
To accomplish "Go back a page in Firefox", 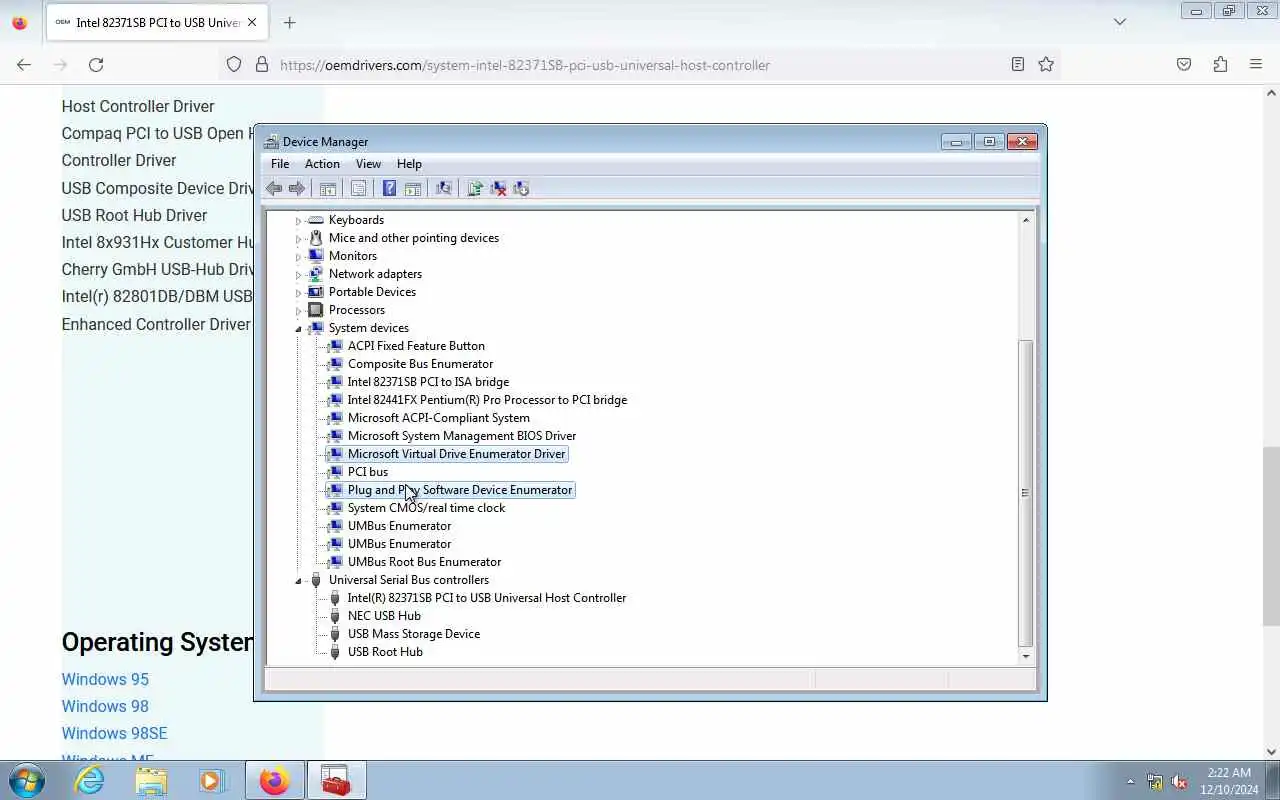I will 24,64.
